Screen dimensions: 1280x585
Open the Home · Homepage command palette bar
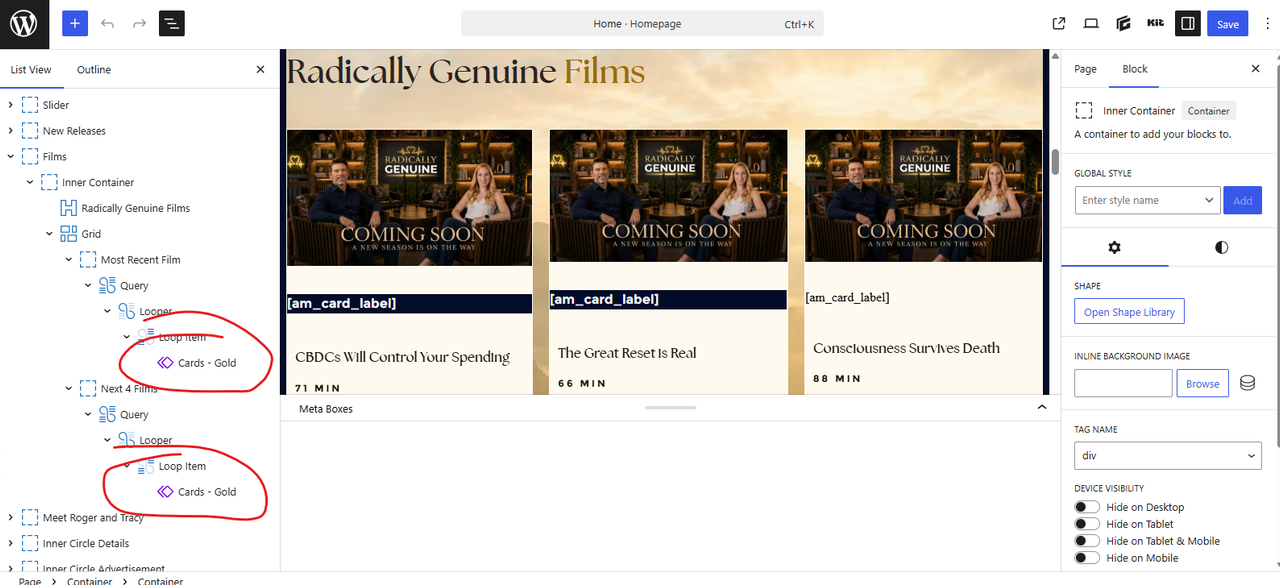[642, 24]
